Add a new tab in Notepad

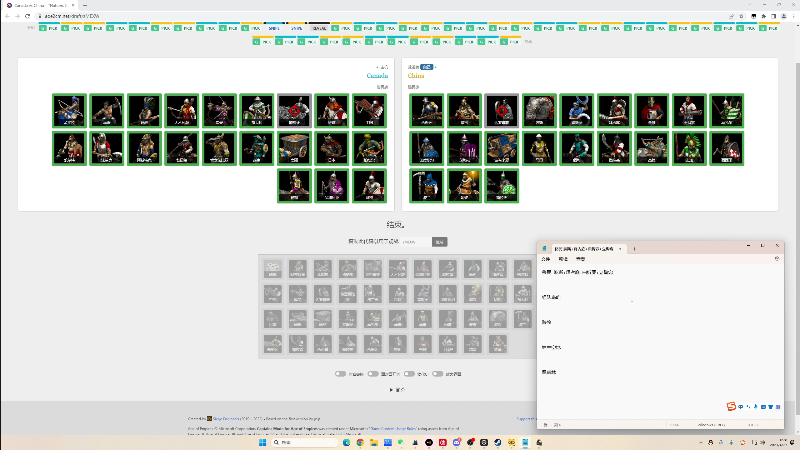(634, 249)
